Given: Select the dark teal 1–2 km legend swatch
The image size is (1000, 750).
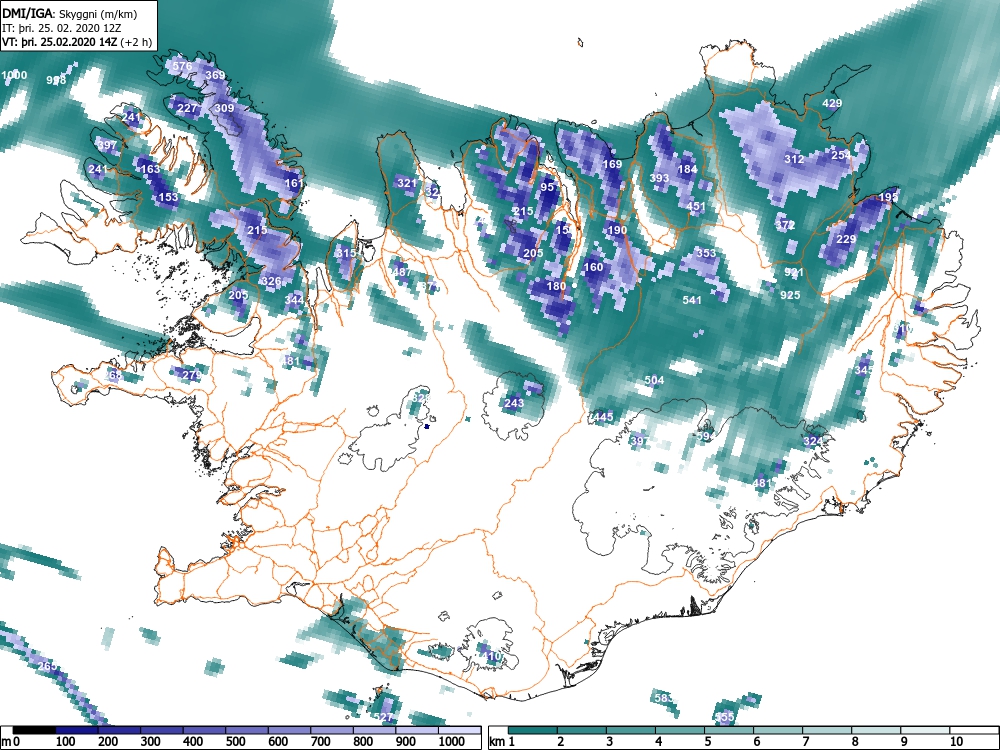Looking at the screenshot, I should tap(533, 730).
